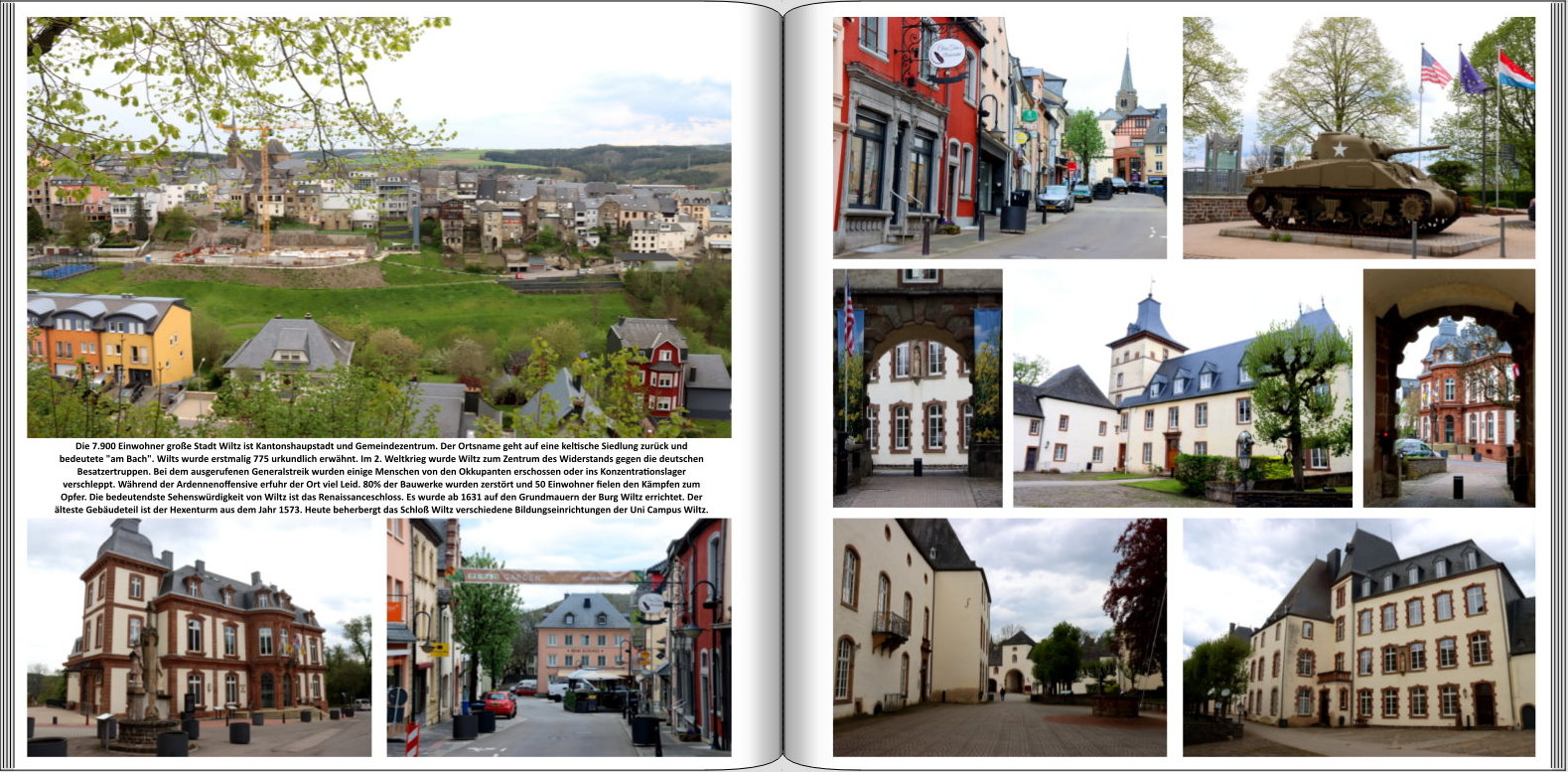Screen dimensions: 1568x772
Task: Select the brick town hall photo with fountain
Action: pos(199,637)
